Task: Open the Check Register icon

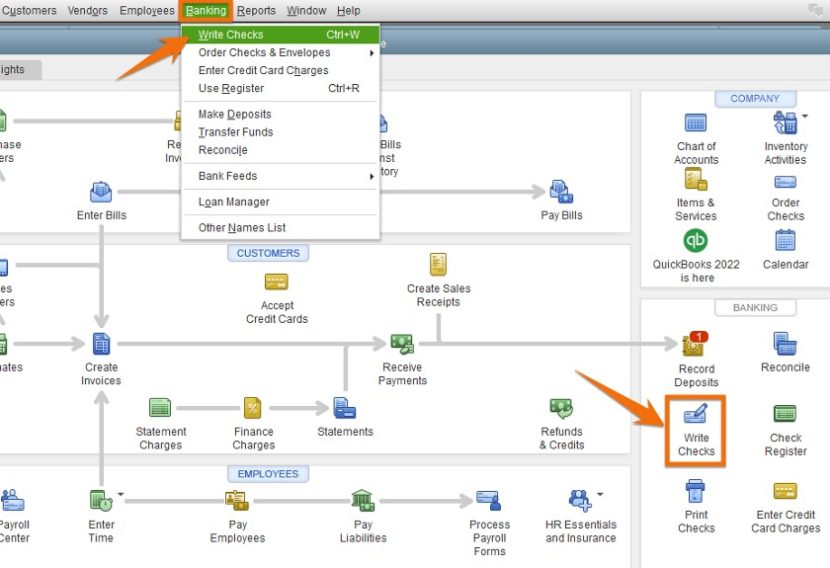Action: coord(785,413)
